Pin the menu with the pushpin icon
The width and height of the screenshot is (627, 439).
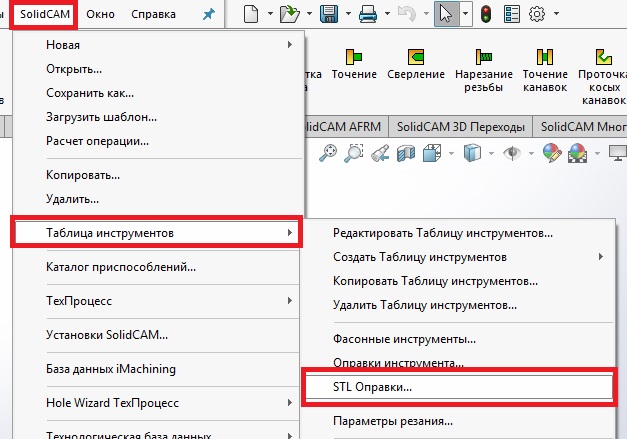coord(209,14)
